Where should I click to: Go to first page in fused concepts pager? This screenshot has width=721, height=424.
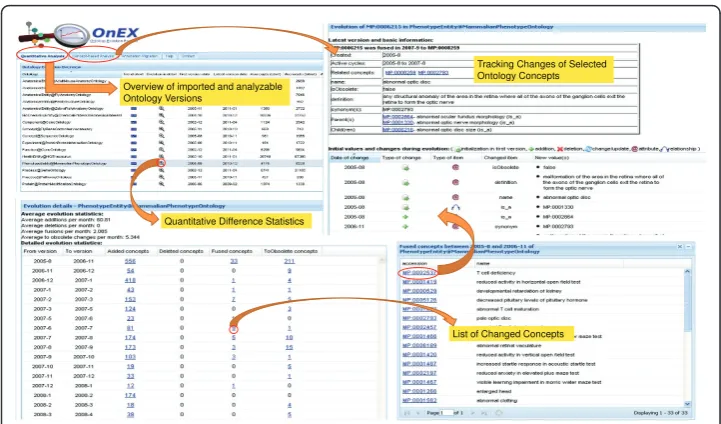407,413
